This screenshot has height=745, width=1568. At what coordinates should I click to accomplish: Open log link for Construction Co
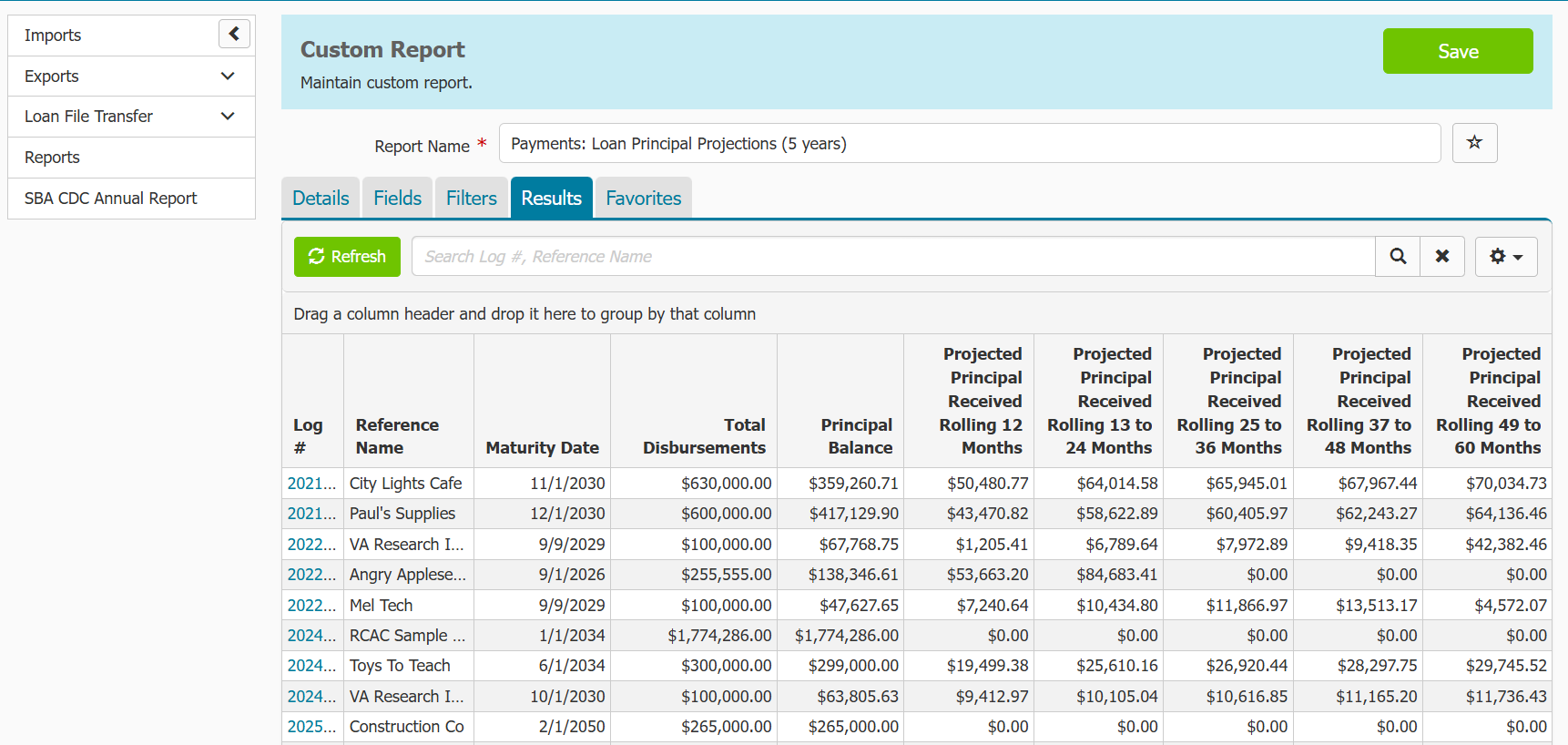pos(311,727)
